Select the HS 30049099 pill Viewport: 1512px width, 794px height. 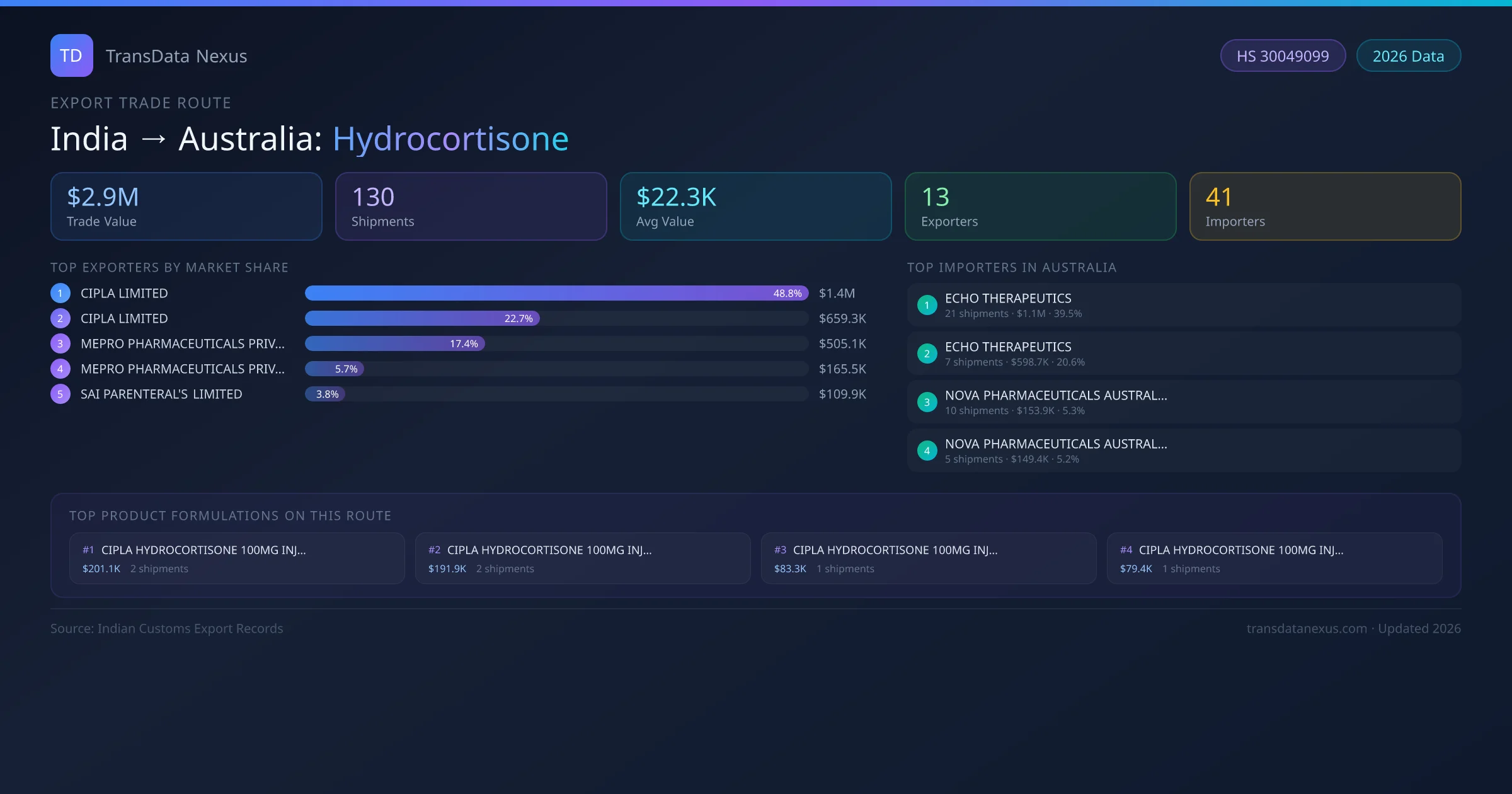click(x=1283, y=56)
